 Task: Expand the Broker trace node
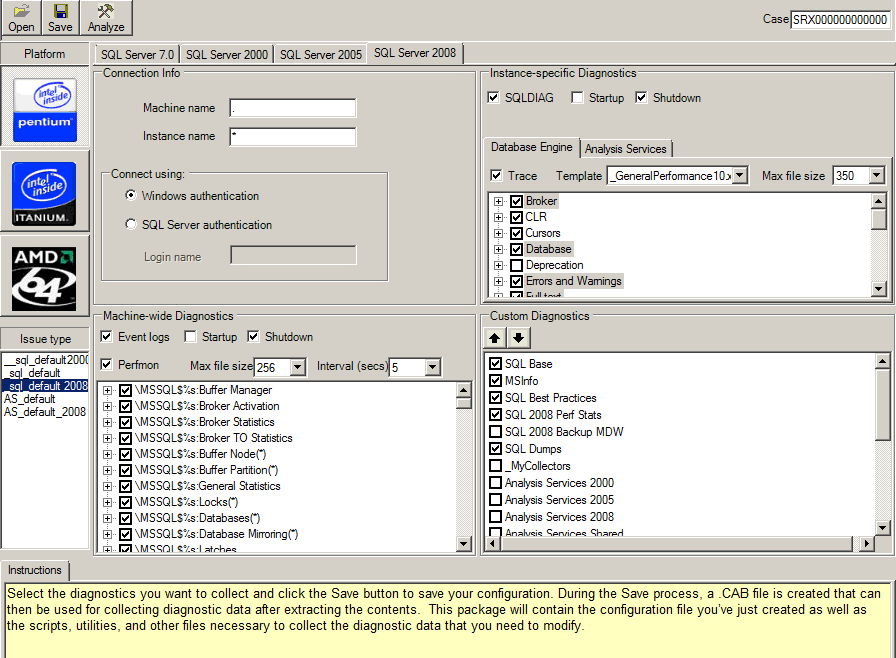pyautogui.click(x=498, y=202)
